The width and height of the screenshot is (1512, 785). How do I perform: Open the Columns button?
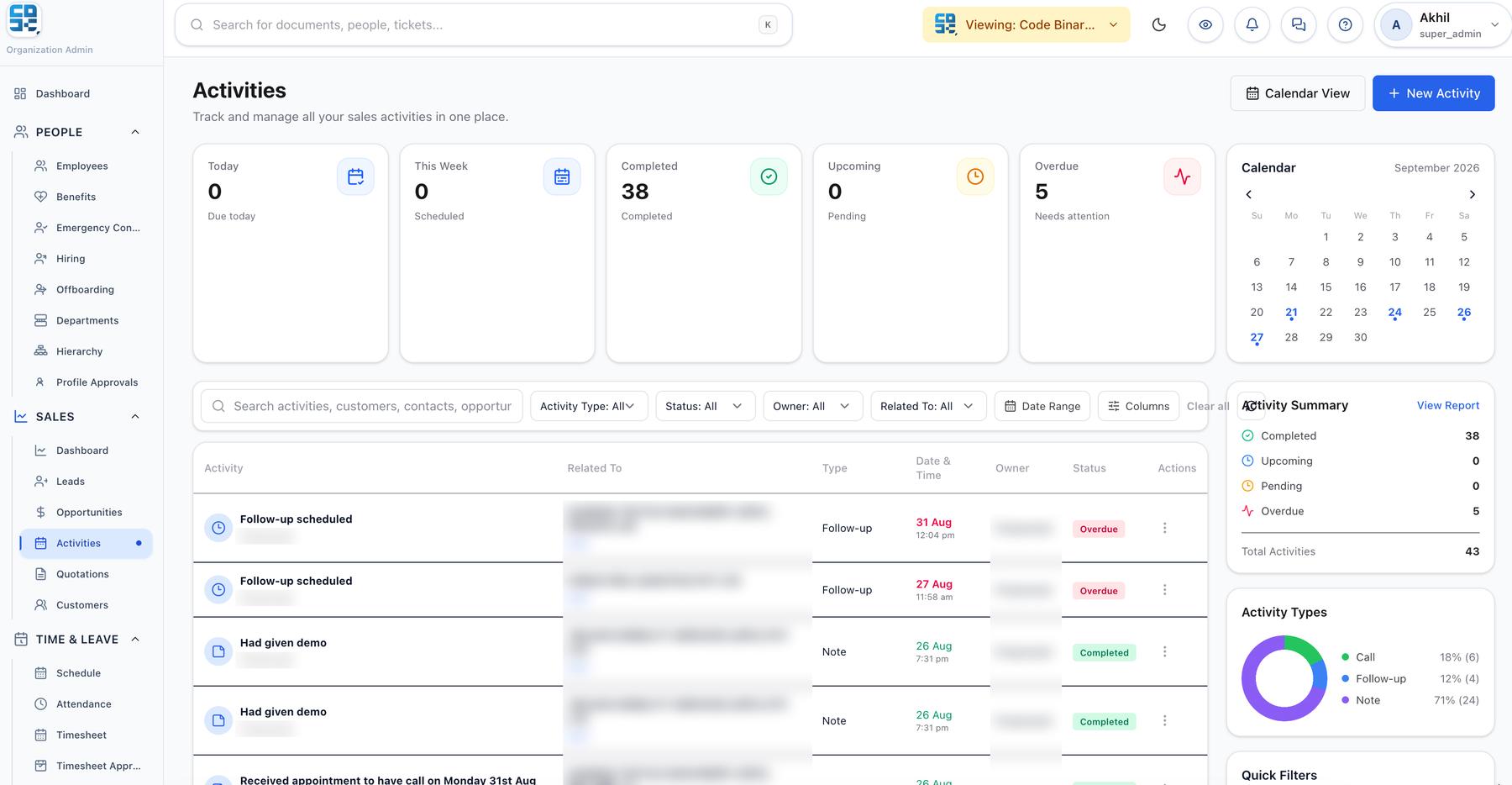point(1138,406)
